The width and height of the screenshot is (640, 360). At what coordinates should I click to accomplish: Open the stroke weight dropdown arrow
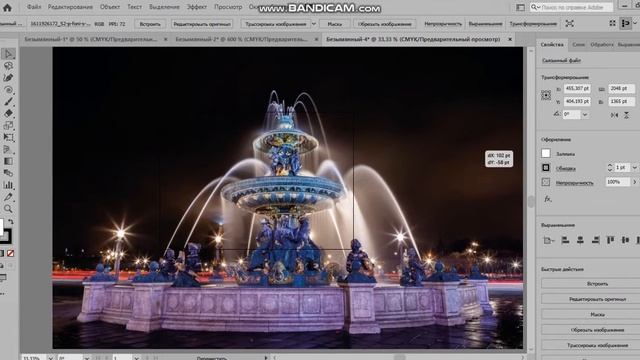pyautogui.click(x=635, y=168)
